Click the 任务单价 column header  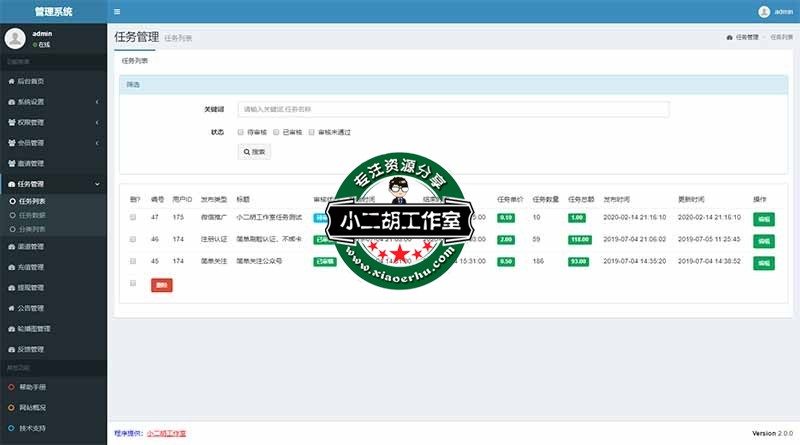[510, 200]
